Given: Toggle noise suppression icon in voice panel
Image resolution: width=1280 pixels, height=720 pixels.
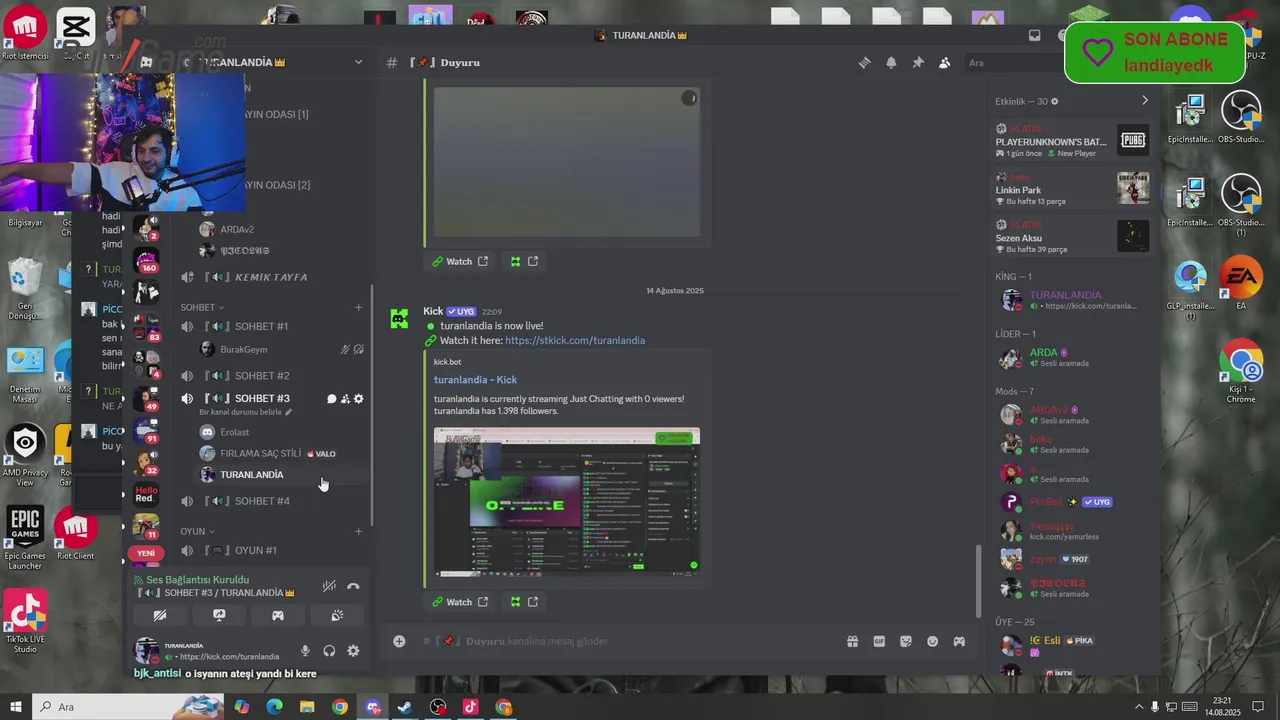Looking at the screenshot, I should (329, 586).
